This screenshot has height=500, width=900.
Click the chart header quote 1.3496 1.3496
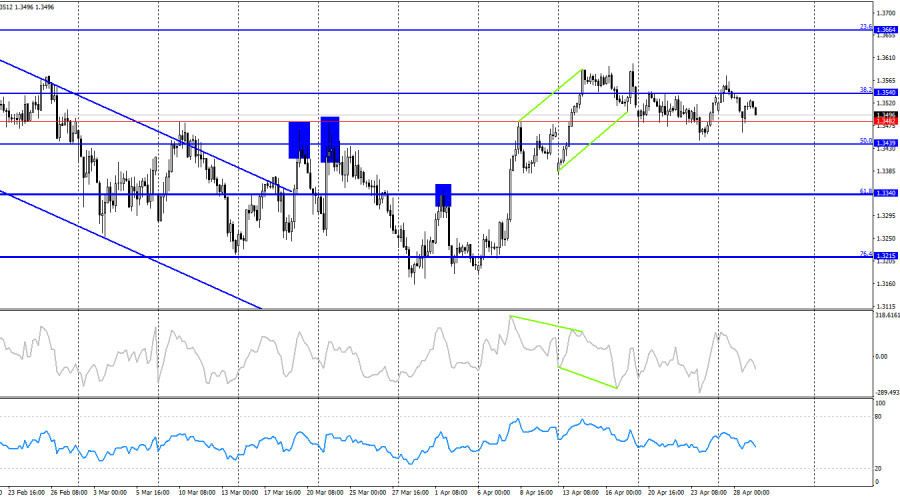(x=36, y=7)
